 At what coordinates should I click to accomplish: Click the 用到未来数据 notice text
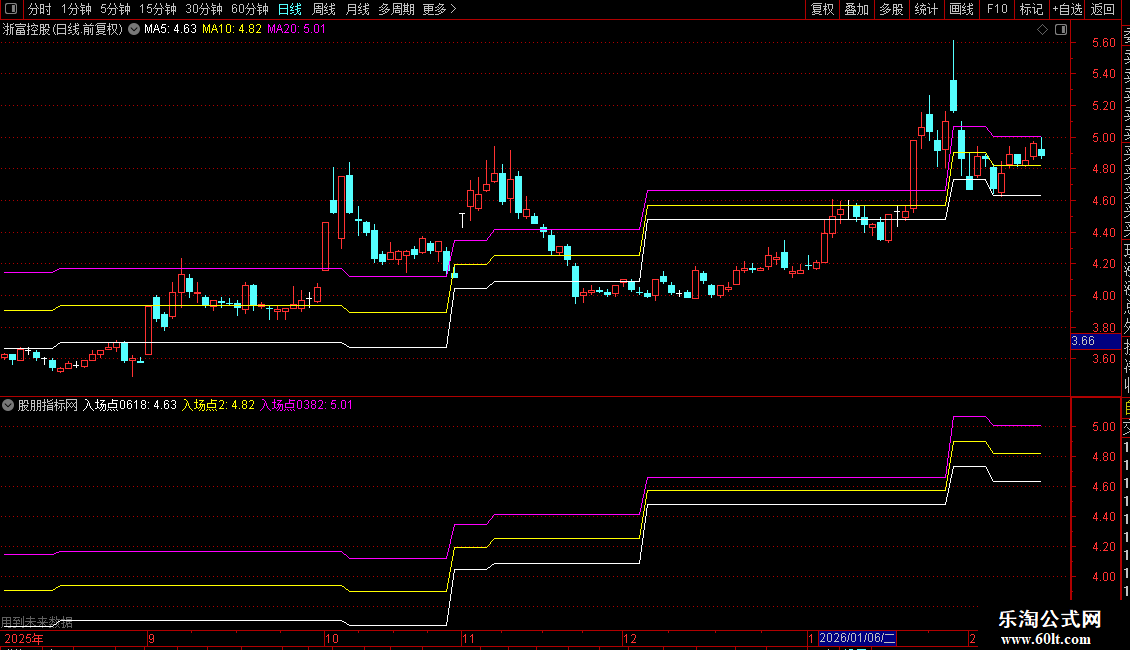(x=37, y=622)
